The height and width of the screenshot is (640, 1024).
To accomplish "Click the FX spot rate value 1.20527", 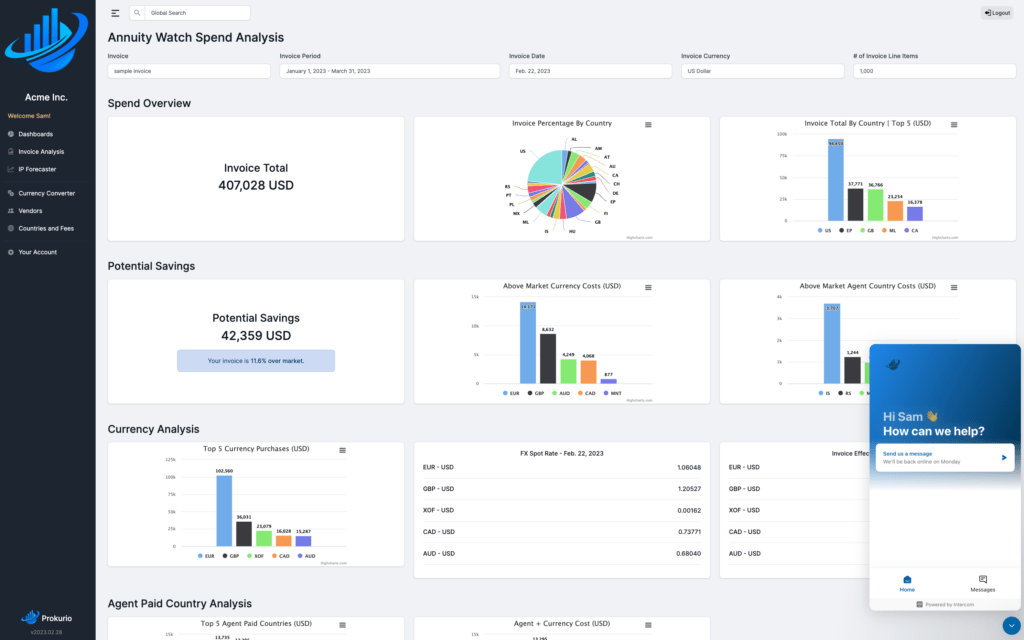I will coord(688,489).
